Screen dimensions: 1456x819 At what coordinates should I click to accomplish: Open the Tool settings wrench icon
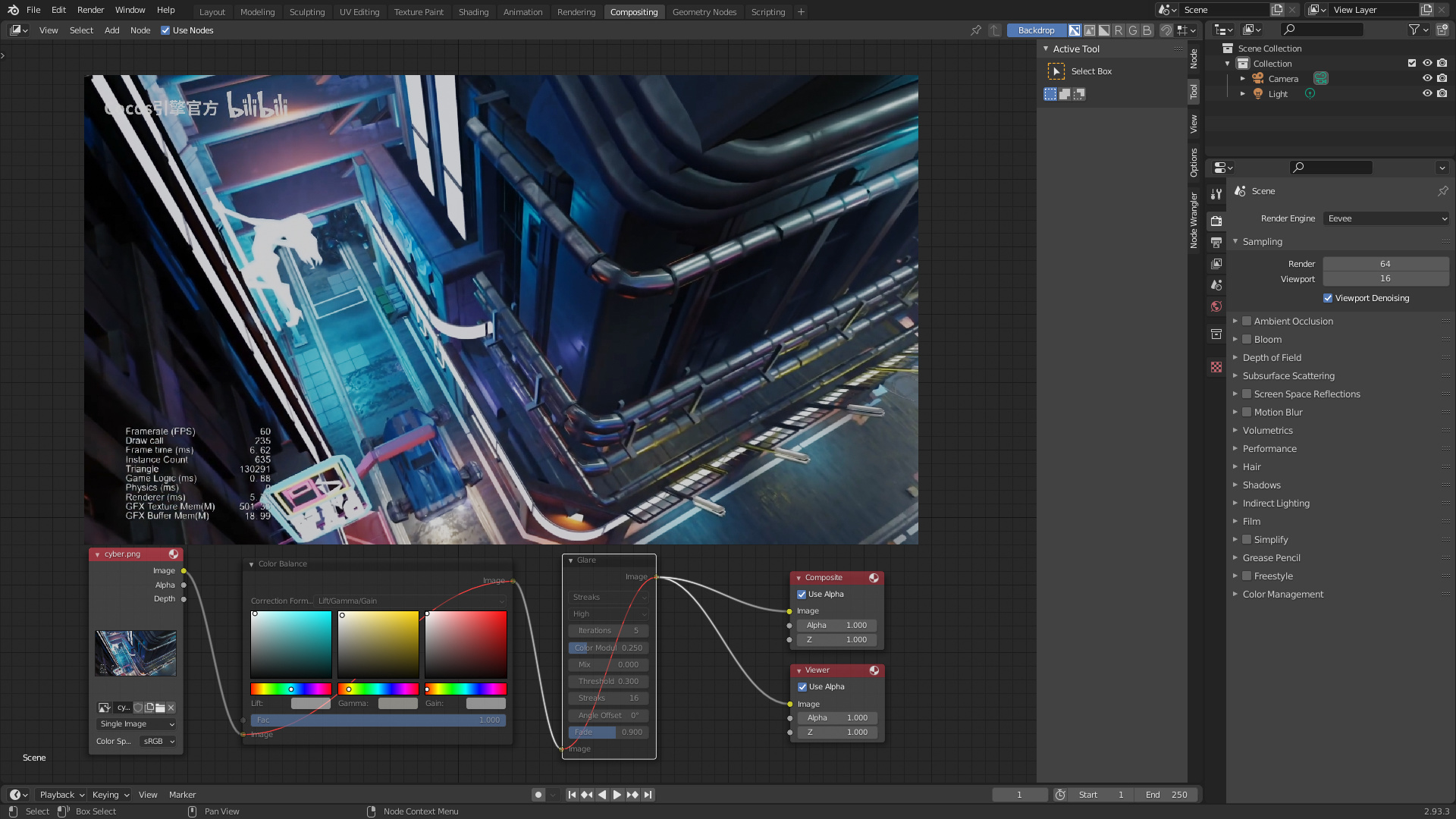pyautogui.click(x=1216, y=194)
